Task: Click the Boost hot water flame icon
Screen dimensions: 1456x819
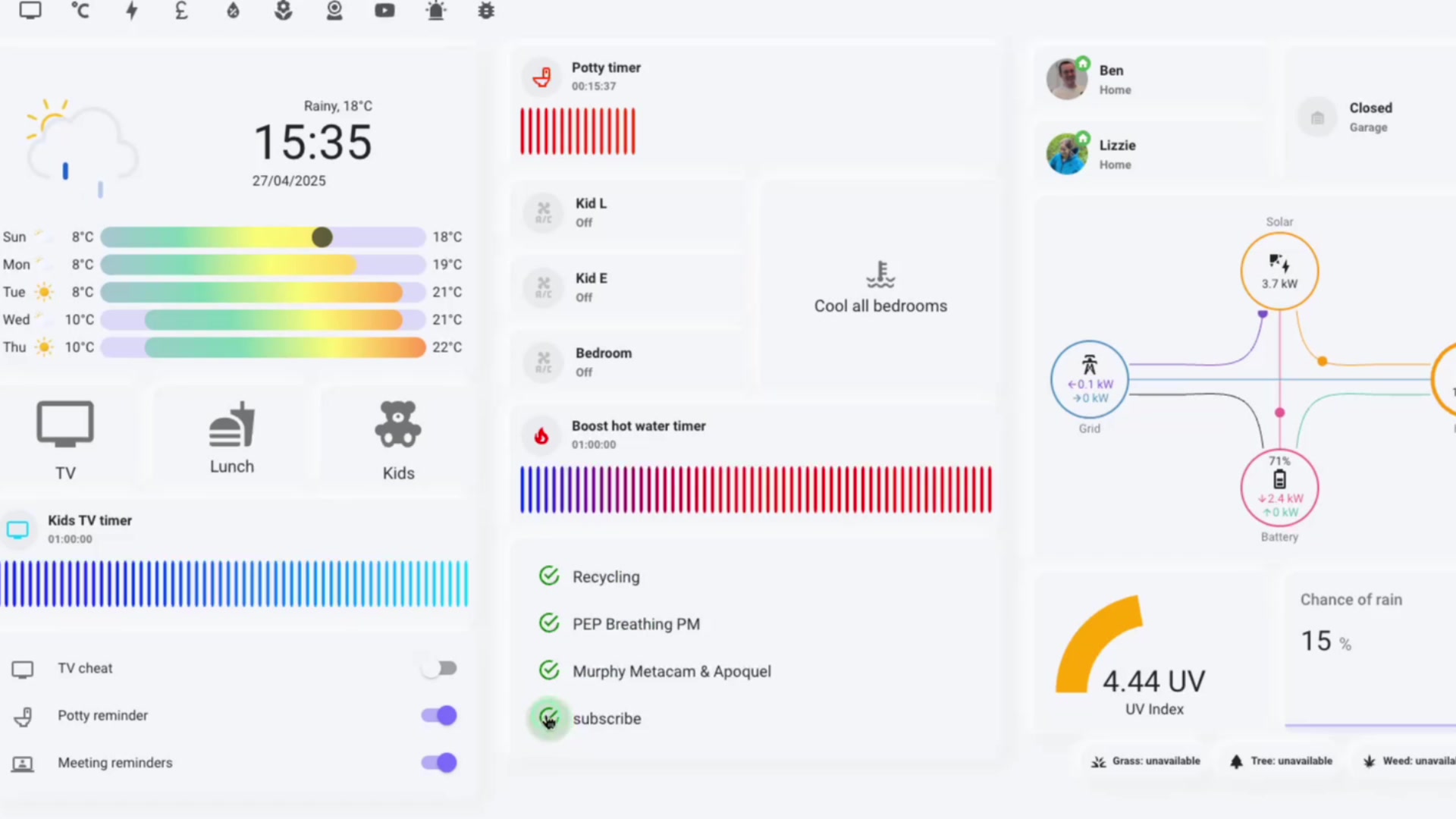Action: tap(541, 435)
